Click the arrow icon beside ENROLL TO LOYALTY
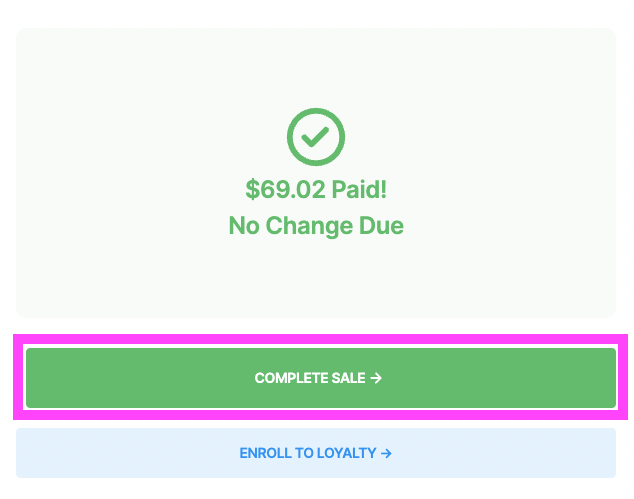Screen dimensions: 634x499 (386, 453)
